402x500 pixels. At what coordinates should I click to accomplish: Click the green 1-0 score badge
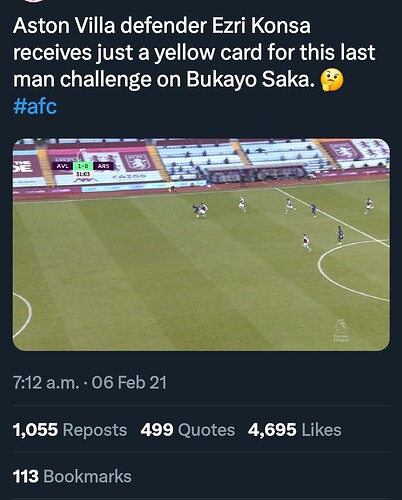(x=83, y=166)
